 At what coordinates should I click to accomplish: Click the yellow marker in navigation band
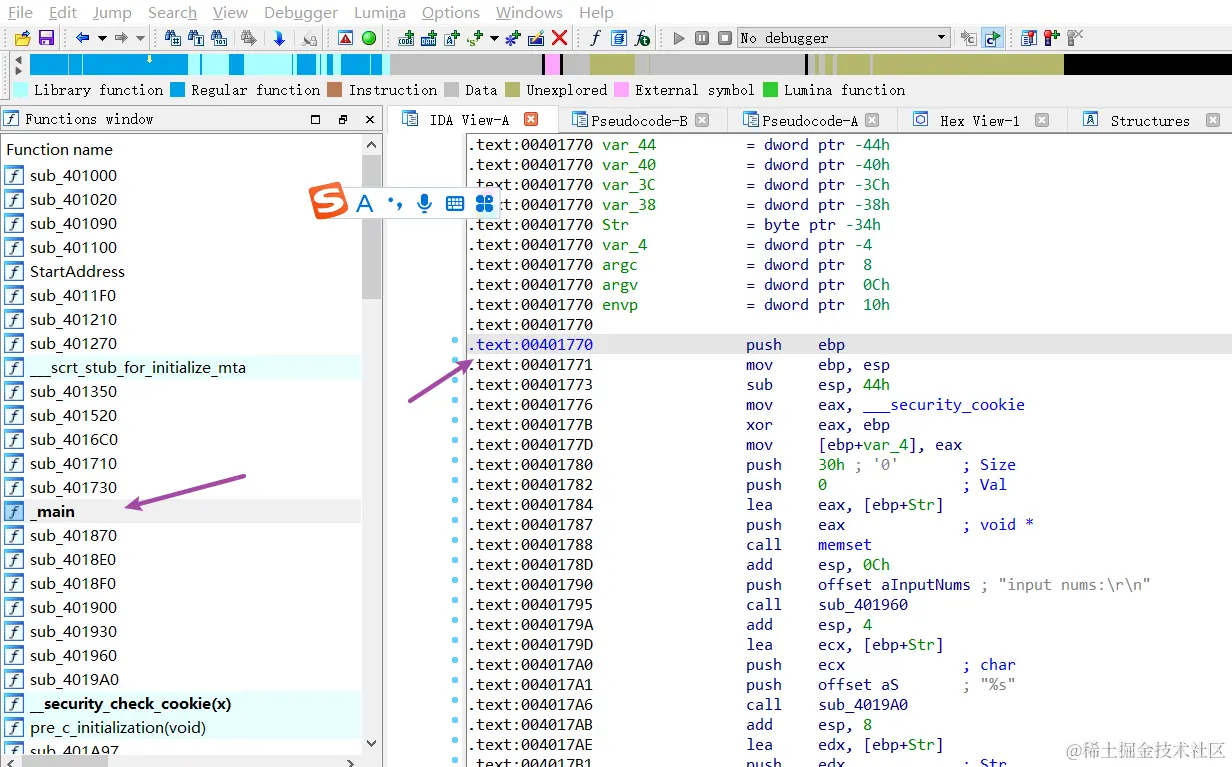[150, 59]
